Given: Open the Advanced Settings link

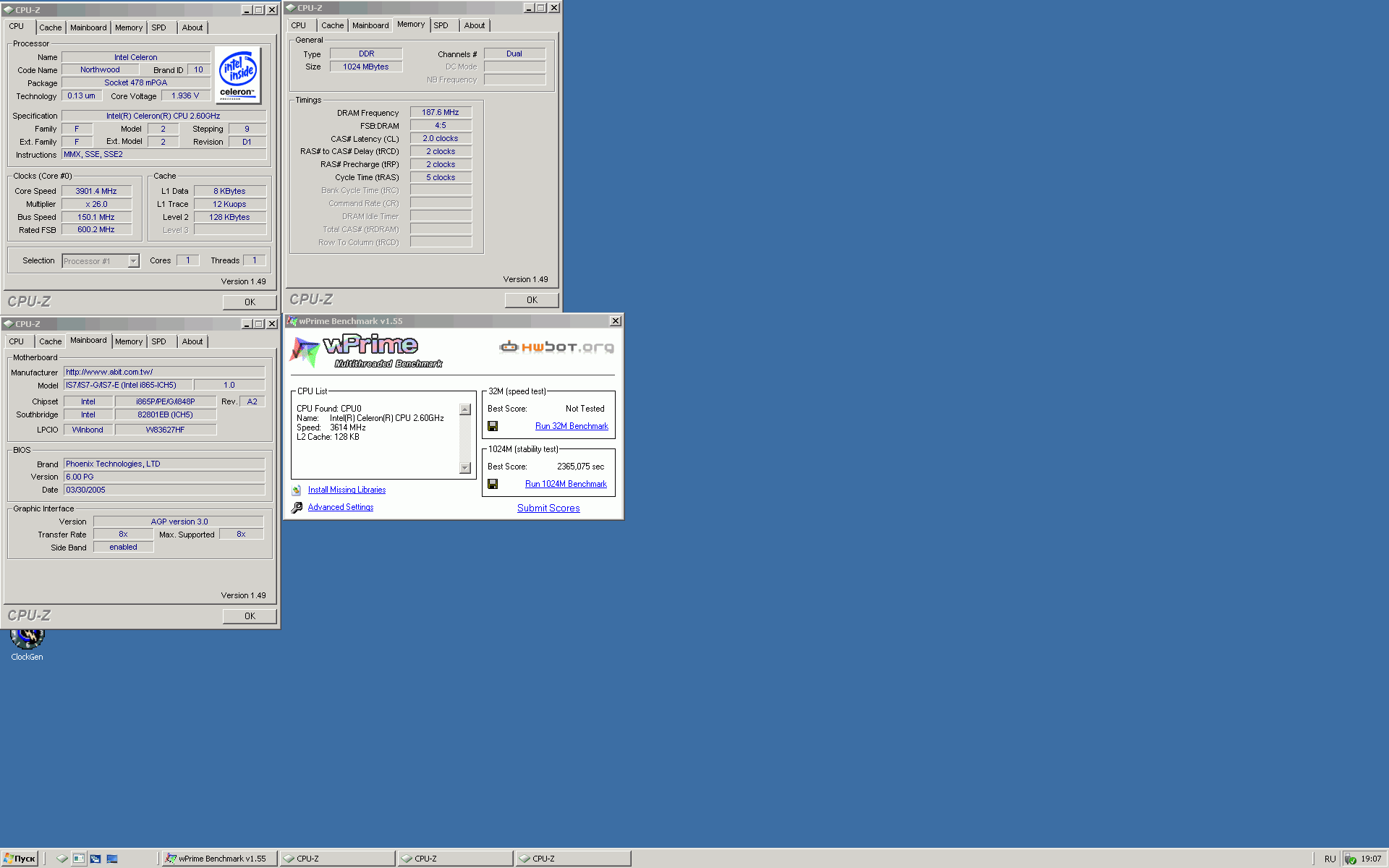Looking at the screenshot, I should pyautogui.click(x=341, y=507).
